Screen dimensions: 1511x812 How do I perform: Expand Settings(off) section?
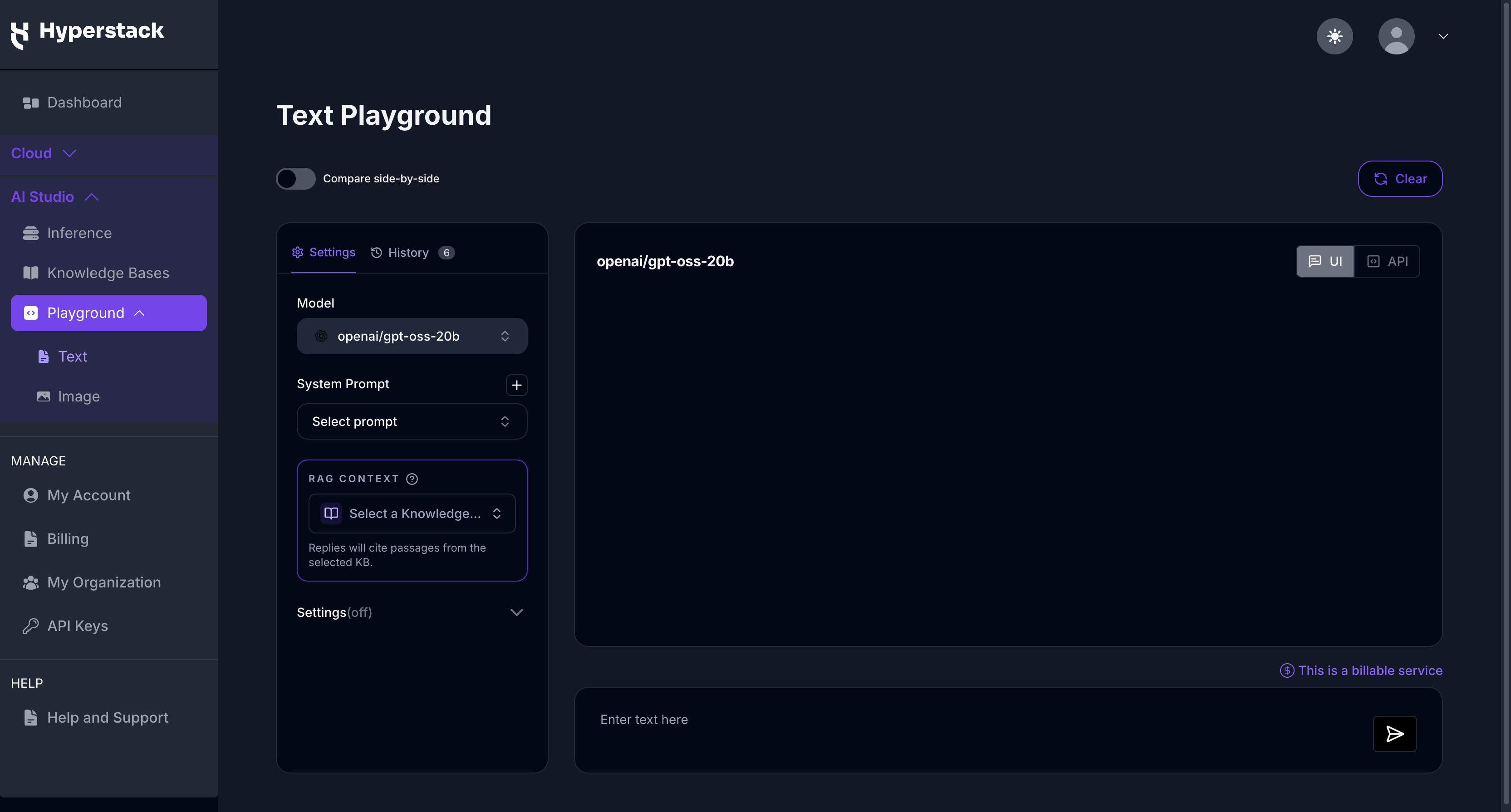coord(412,612)
